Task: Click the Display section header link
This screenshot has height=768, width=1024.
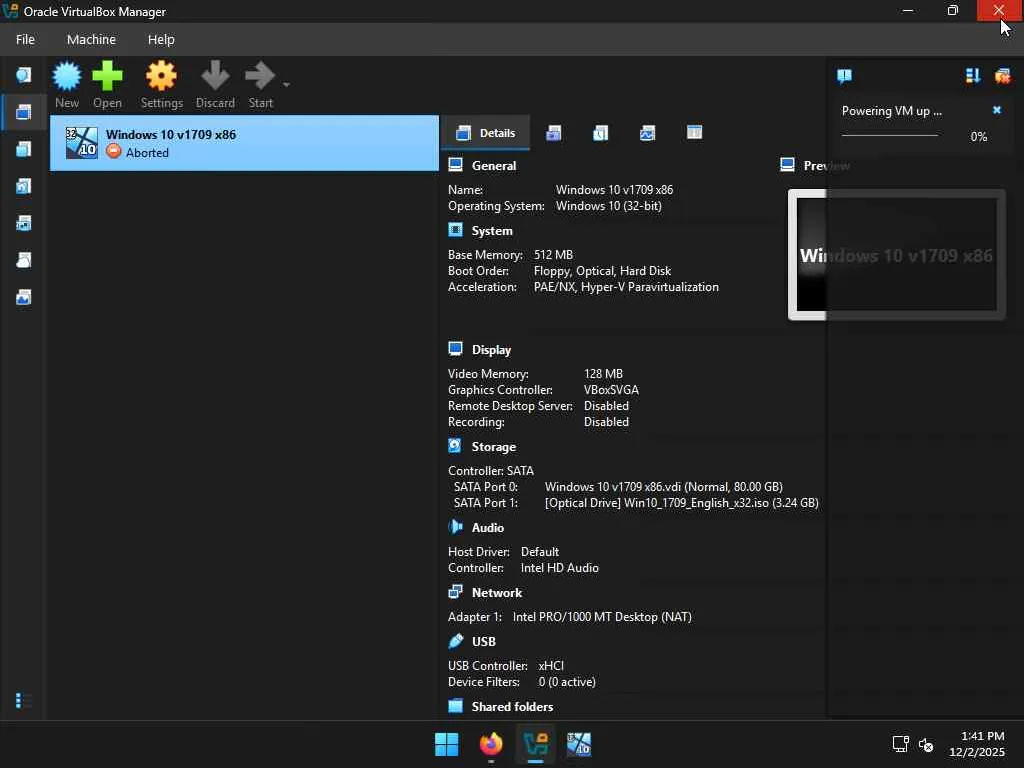Action: 491,350
